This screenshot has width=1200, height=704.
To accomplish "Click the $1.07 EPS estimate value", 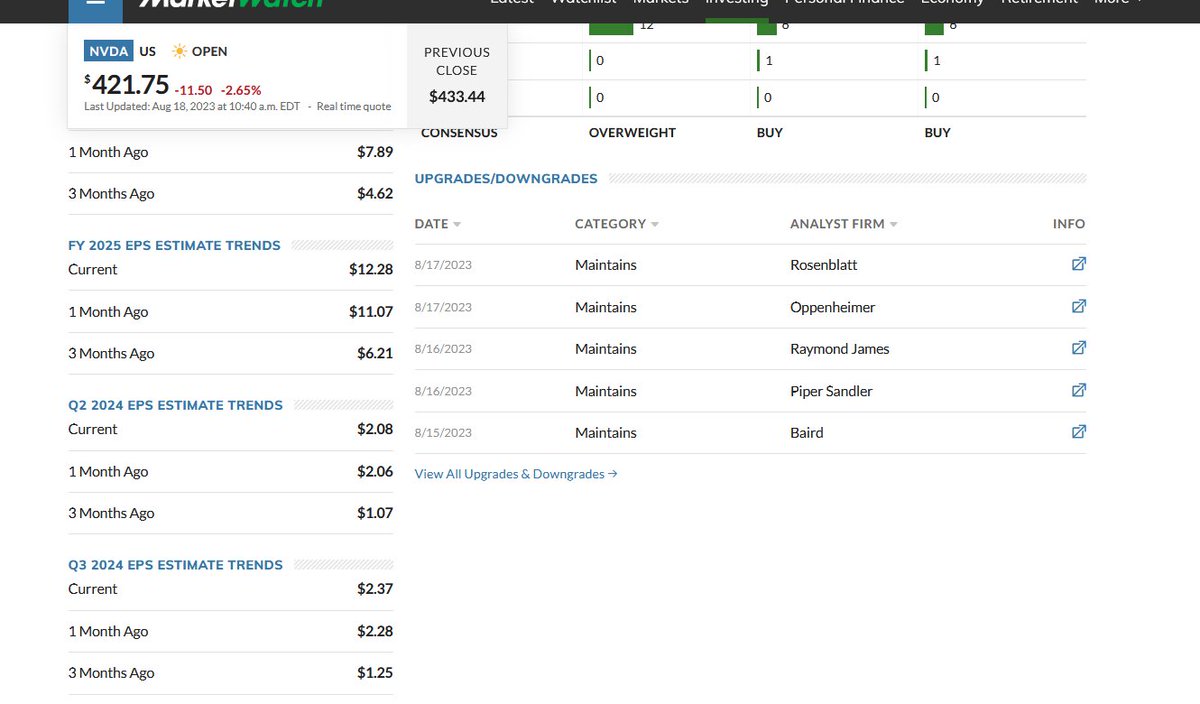I will click(375, 513).
